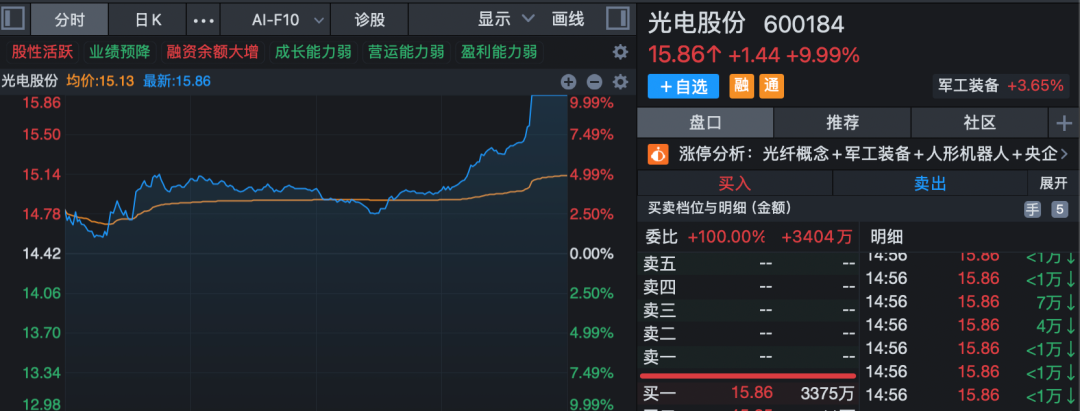Open the three-dots more periods menu
This screenshot has width=1080, height=411.
tap(203, 19)
